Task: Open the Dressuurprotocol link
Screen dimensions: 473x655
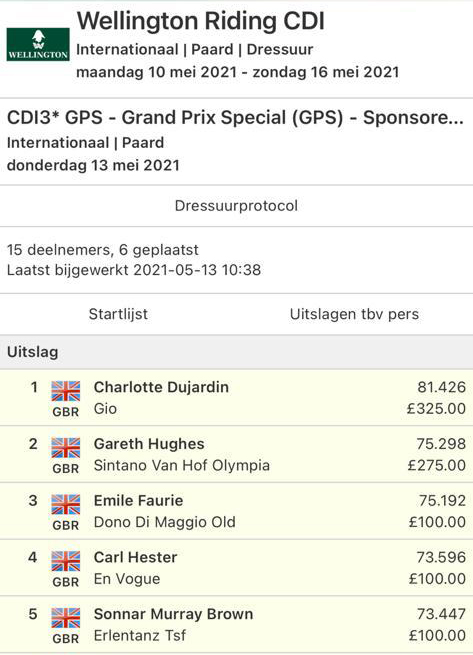Action: 236,206
